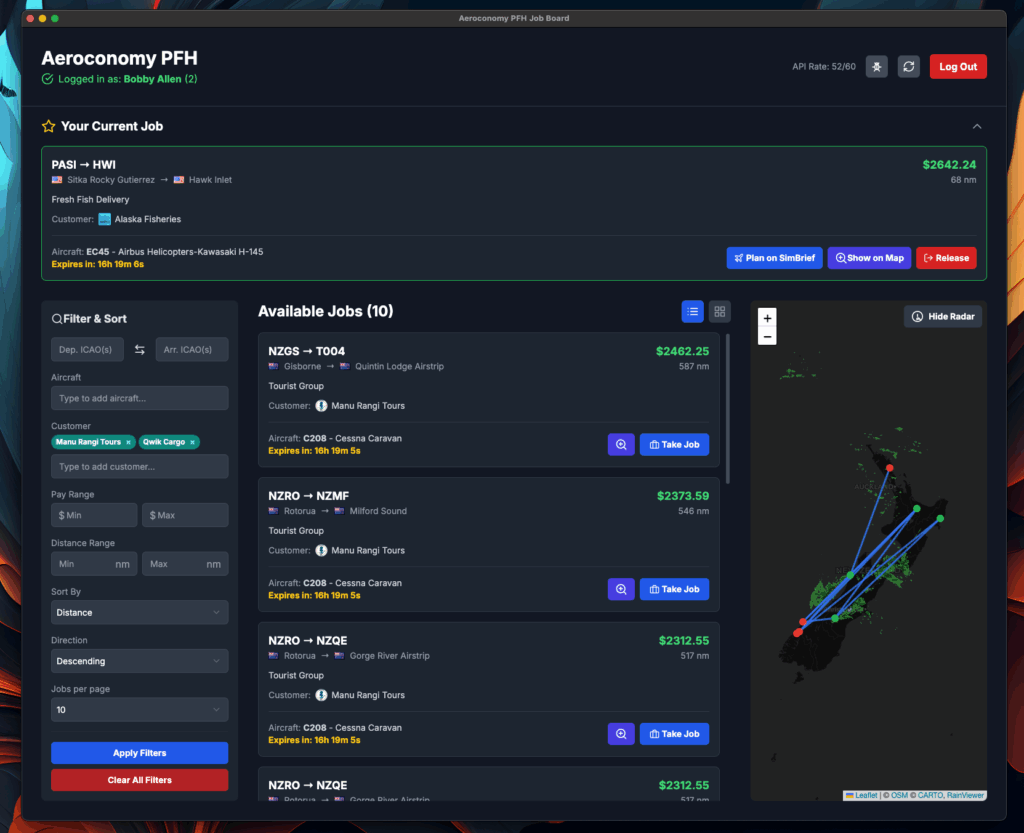Remove Manu Rangi Tours customer filter
Viewport: 1024px width, 833px height.
tap(128, 443)
